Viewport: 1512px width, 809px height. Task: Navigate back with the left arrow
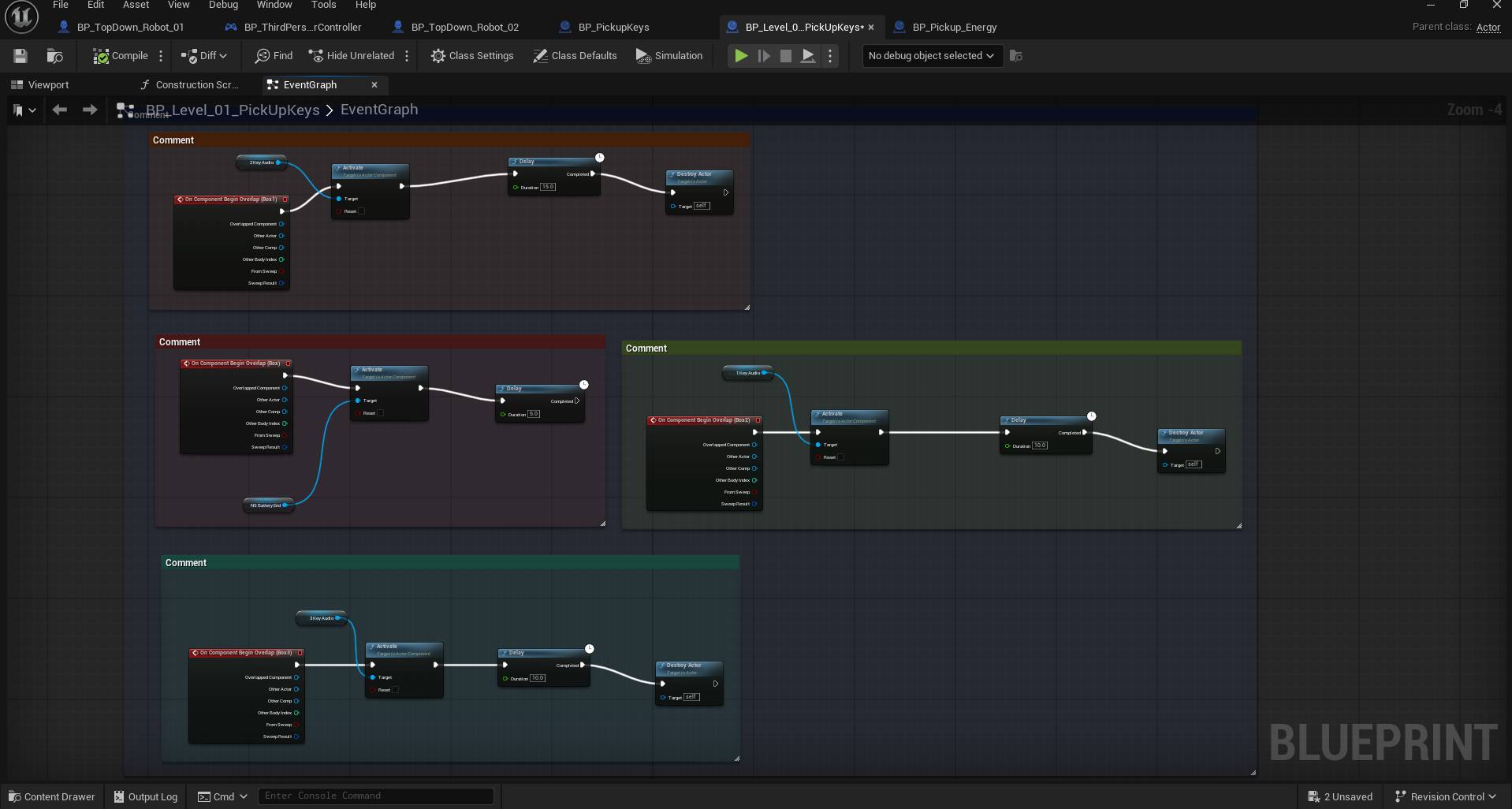pos(59,110)
